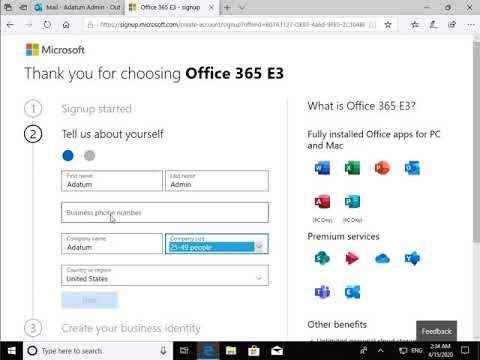Click the First name field
Image resolution: width=480 pixels, height=360 pixels.
[112, 181]
